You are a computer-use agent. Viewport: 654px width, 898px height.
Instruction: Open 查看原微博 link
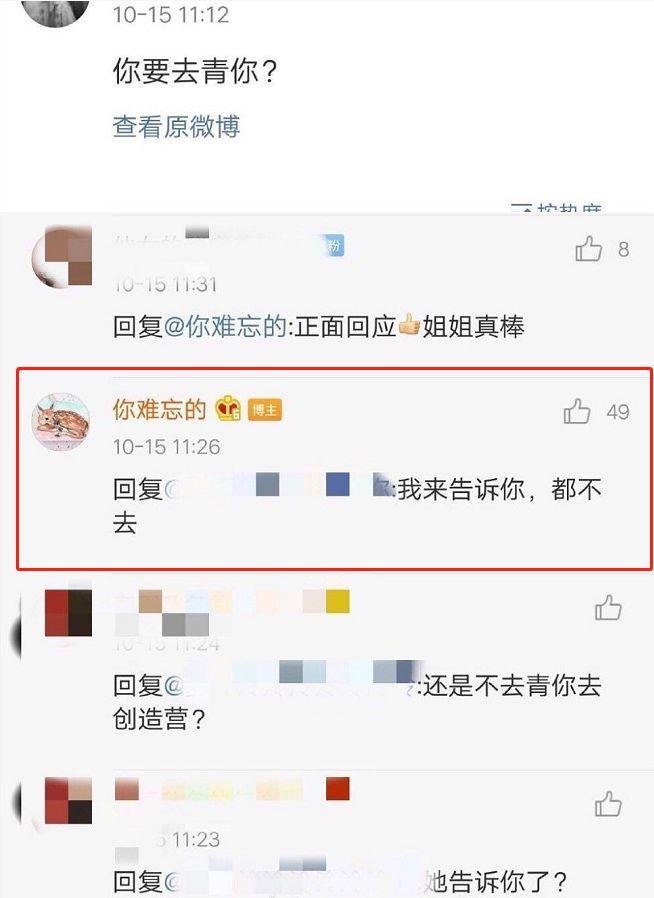(x=176, y=127)
